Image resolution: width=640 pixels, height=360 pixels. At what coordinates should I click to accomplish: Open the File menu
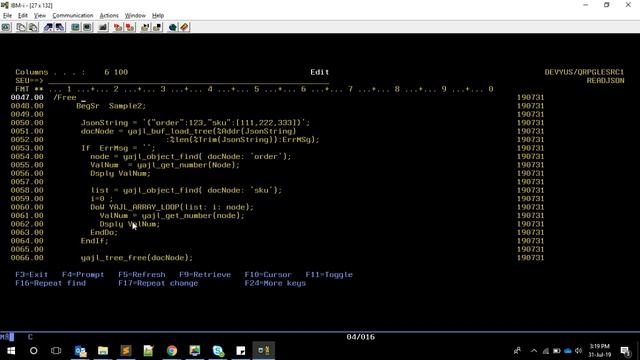(7, 16)
